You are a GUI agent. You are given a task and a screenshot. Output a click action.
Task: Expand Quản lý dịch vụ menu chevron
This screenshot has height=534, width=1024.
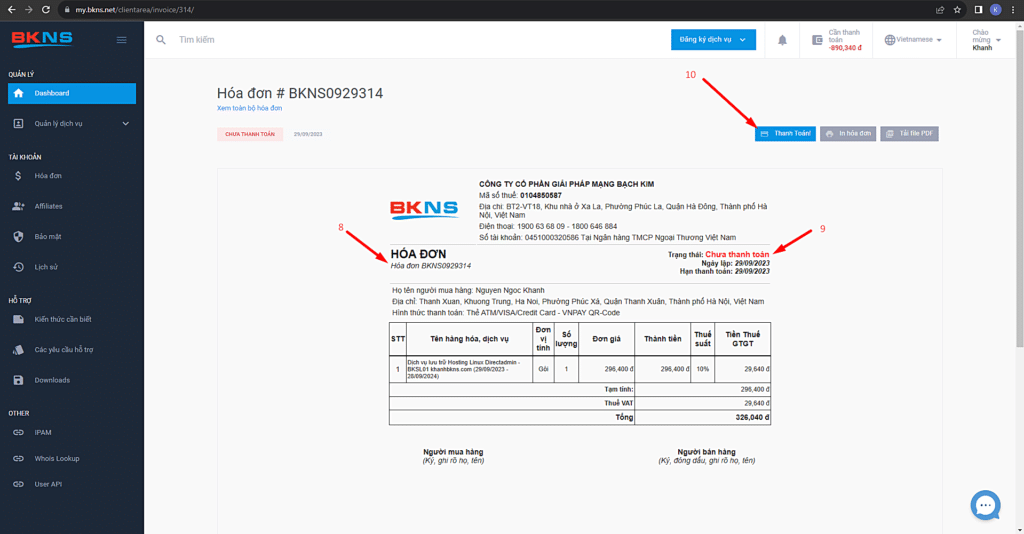[125, 123]
